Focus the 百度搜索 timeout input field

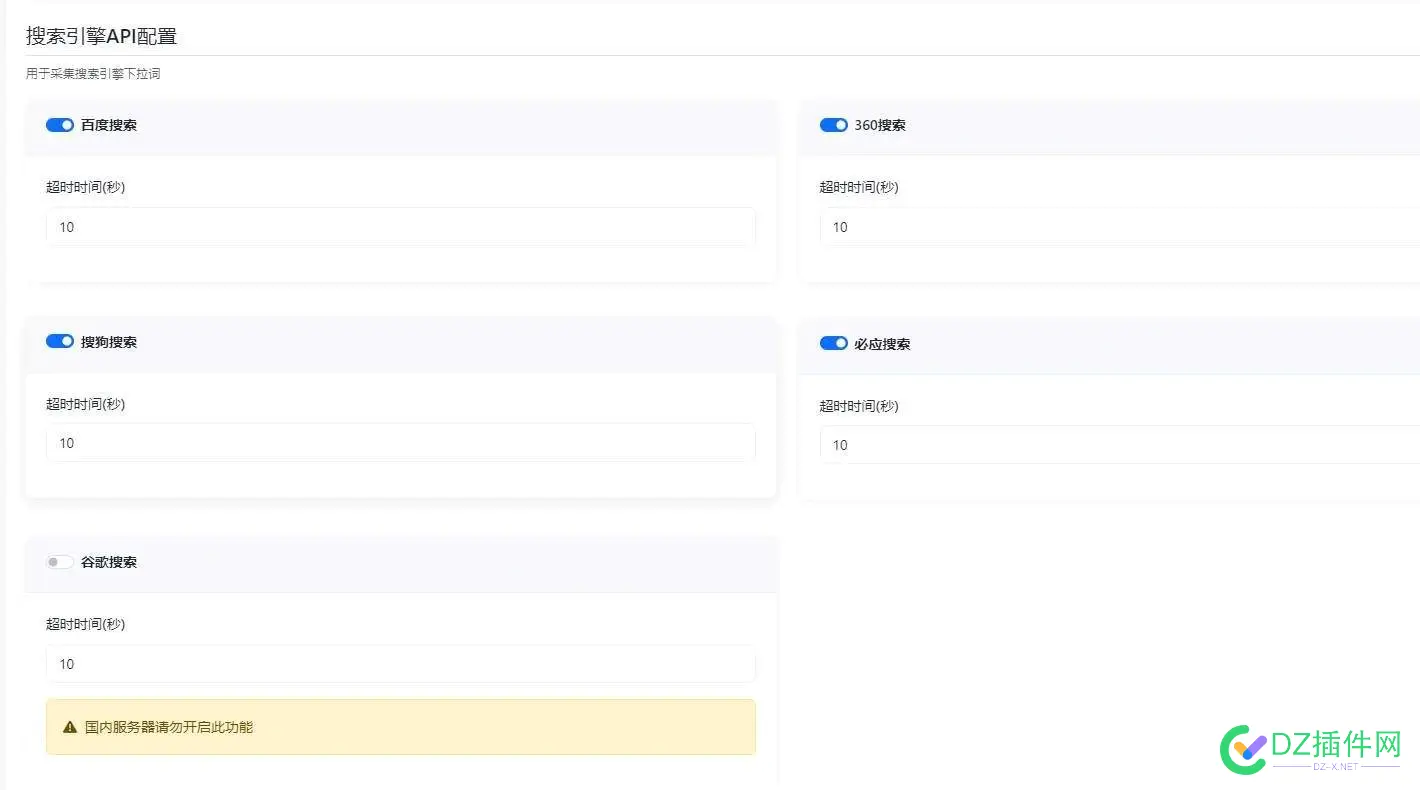pyautogui.click(x=401, y=227)
